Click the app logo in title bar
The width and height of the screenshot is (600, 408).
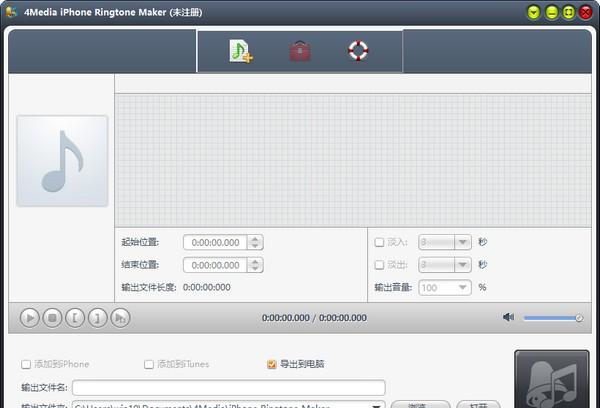tap(11, 12)
